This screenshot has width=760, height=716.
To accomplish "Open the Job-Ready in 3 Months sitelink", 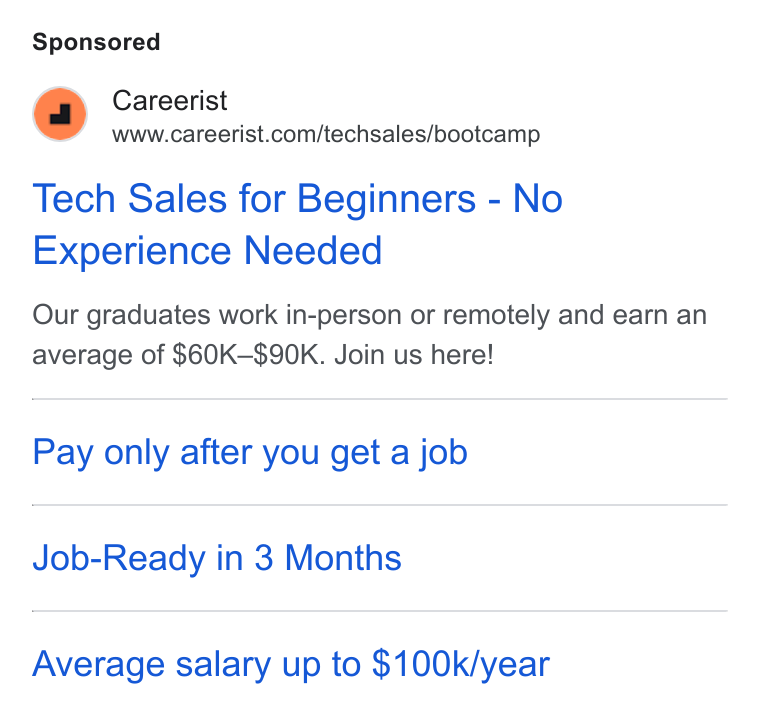I will point(217,558).
